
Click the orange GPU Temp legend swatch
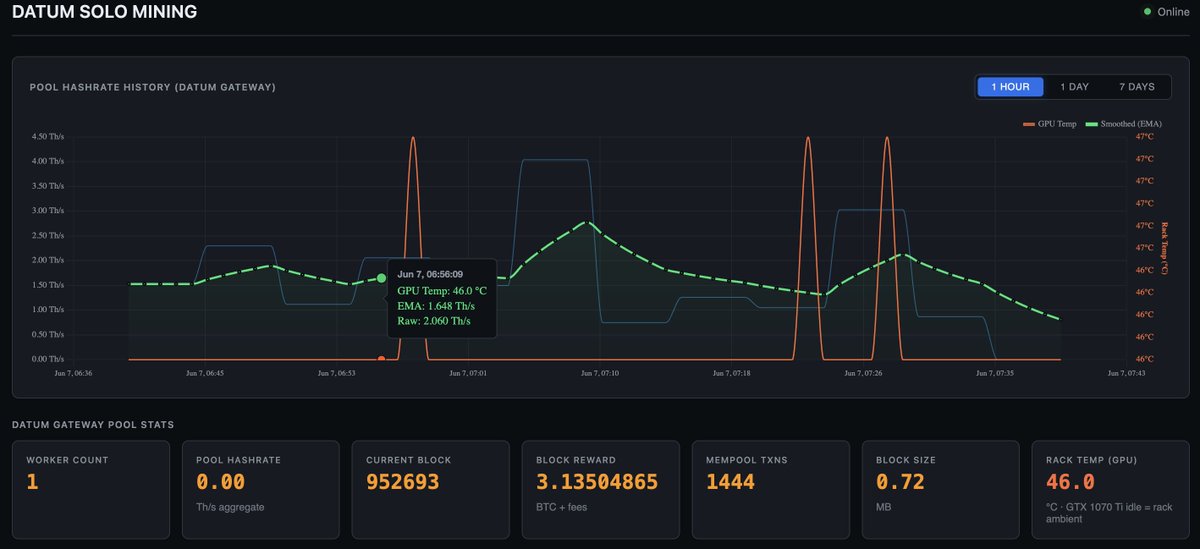point(1028,124)
